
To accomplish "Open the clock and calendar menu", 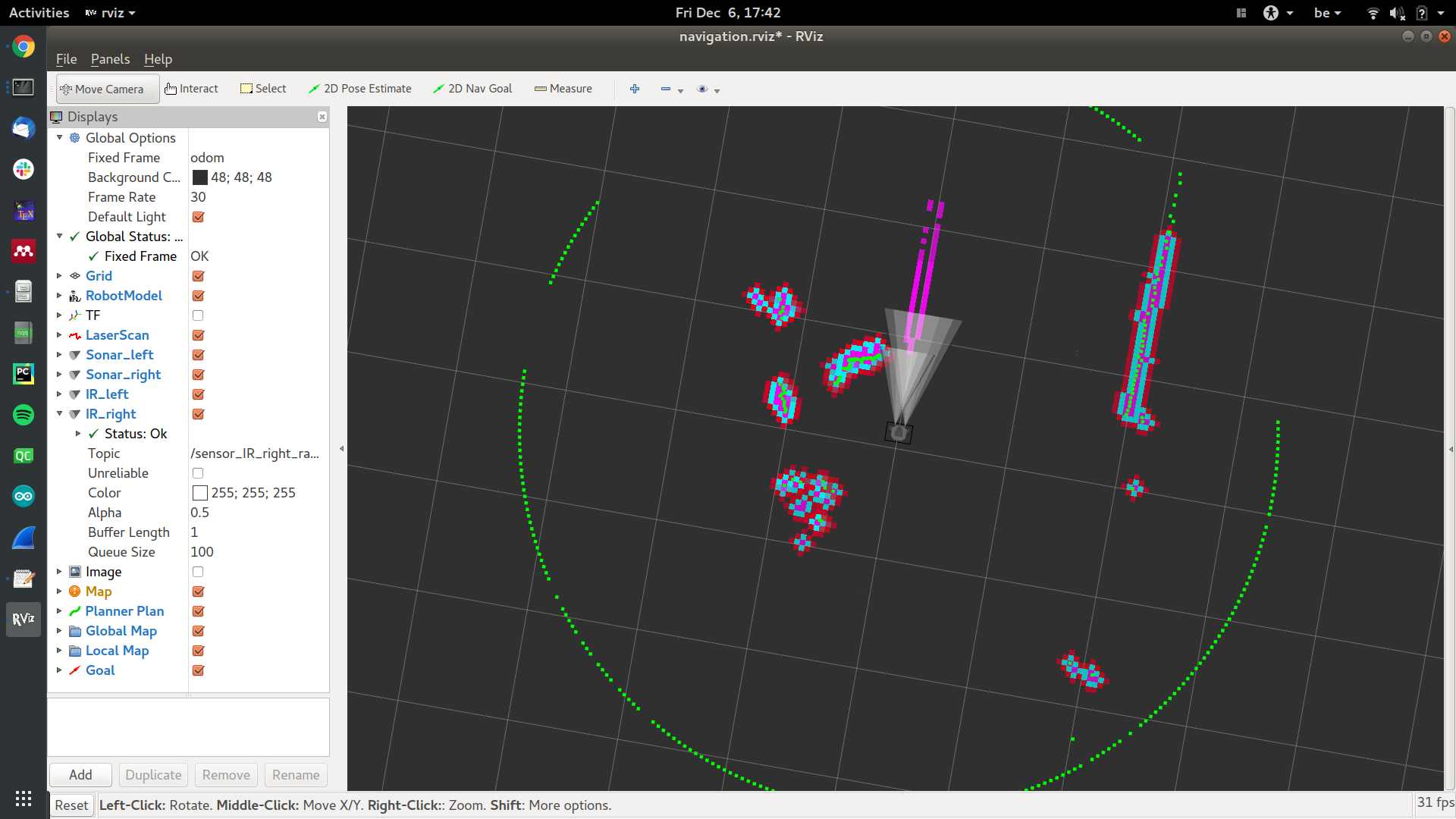I will point(728,13).
